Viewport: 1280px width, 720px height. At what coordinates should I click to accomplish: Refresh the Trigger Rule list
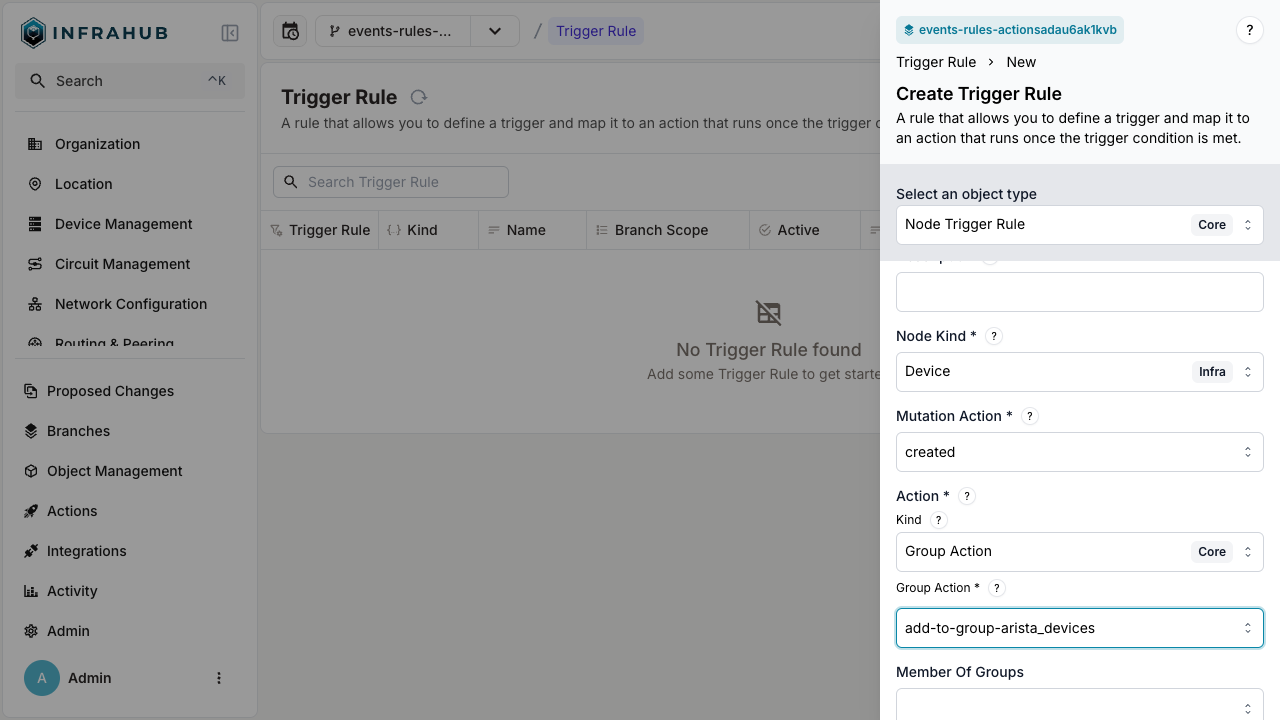coord(418,97)
